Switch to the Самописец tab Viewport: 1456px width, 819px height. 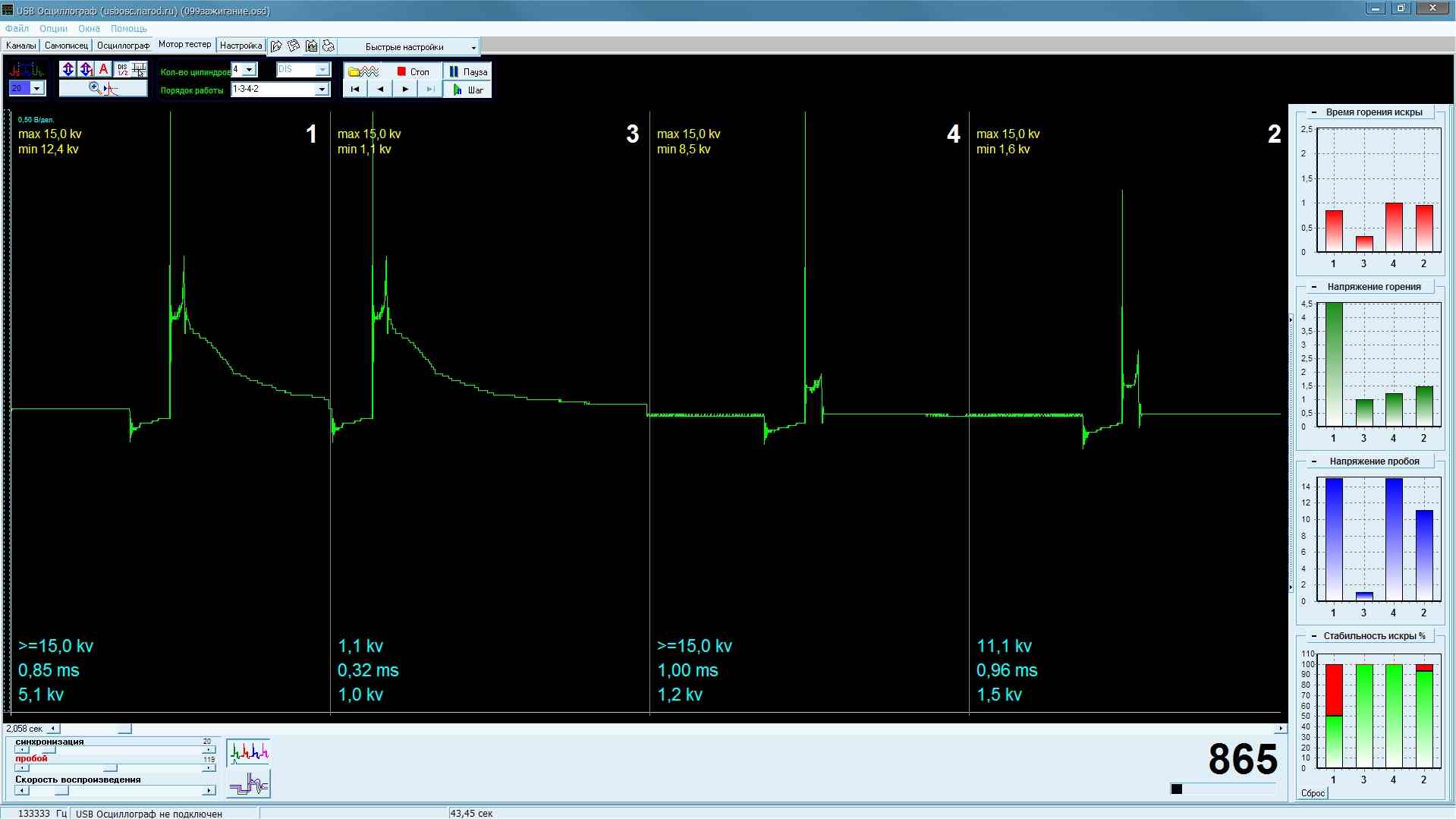(x=66, y=46)
